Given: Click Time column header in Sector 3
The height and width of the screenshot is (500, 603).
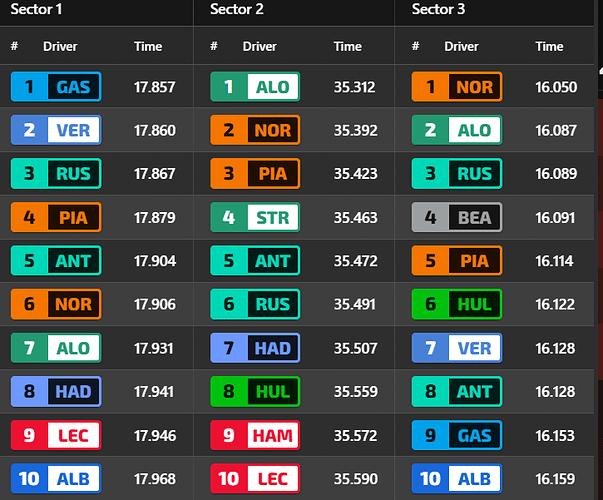Looking at the screenshot, I should (549, 47).
